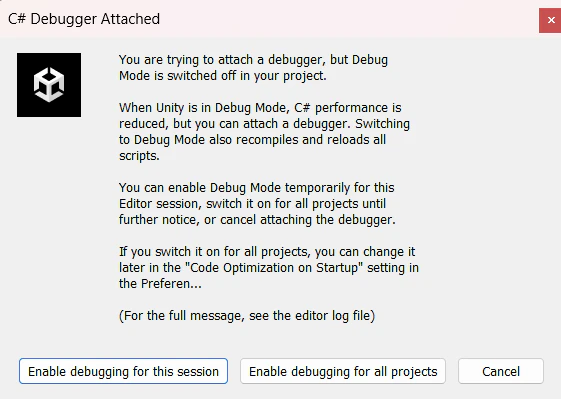Click the 'see the editor log file' note
The image size is (561, 399).
coord(312,316)
